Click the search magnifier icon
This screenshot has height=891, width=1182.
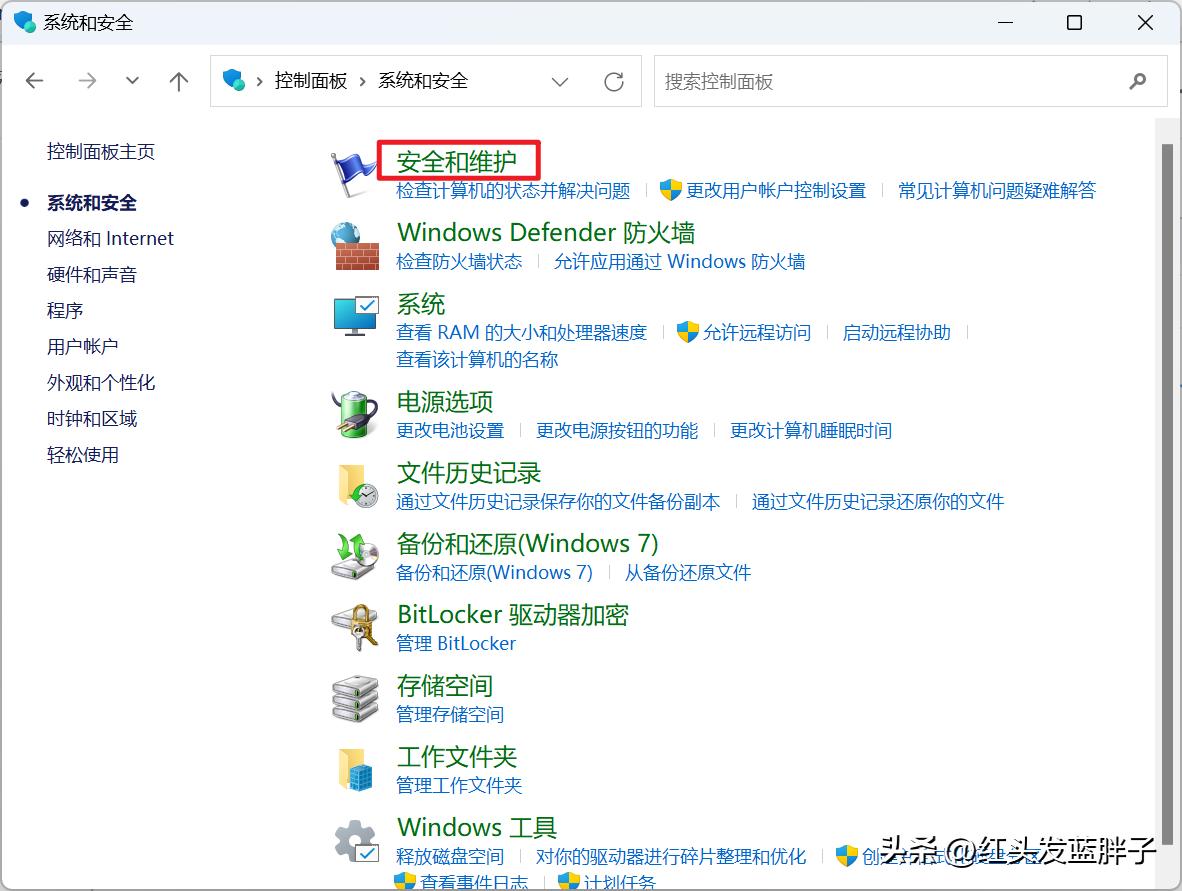point(1139,82)
